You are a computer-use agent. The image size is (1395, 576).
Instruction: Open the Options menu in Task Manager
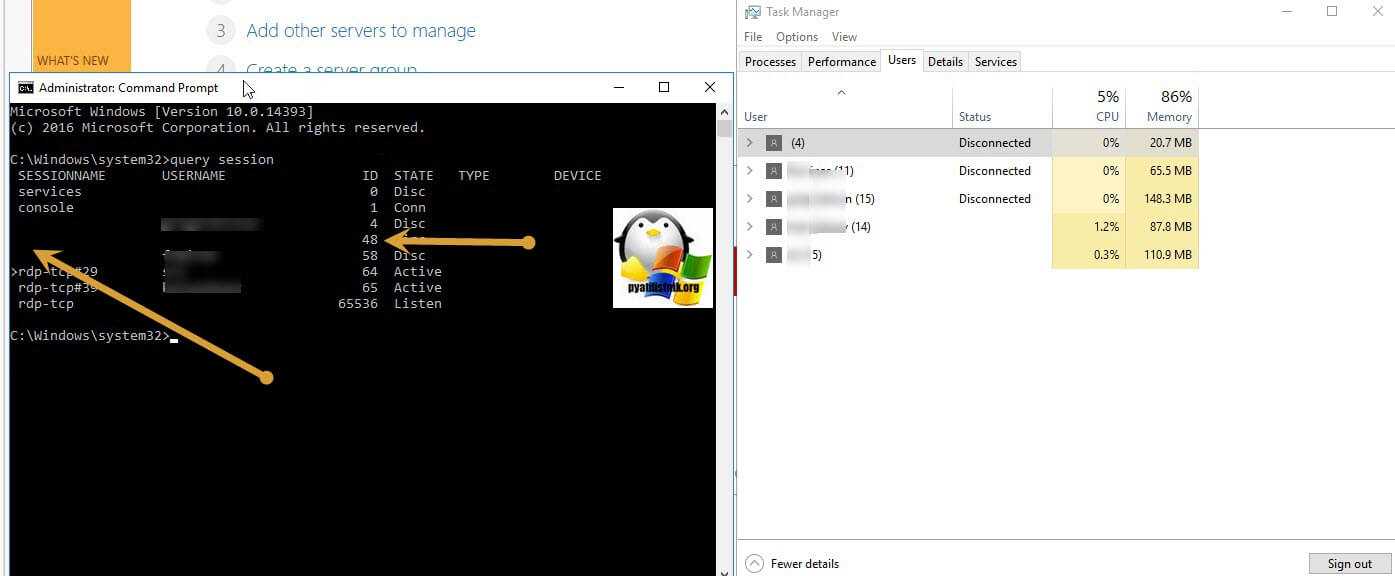pyautogui.click(x=796, y=37)
